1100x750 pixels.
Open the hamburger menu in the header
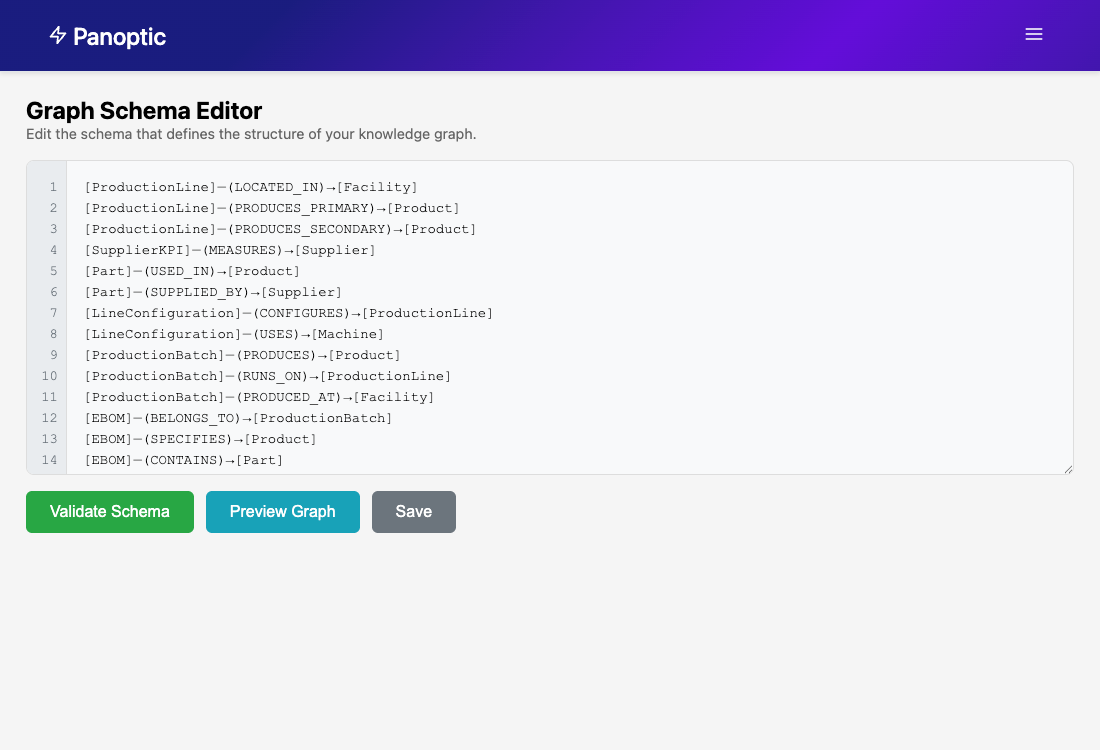[1034, 35]
